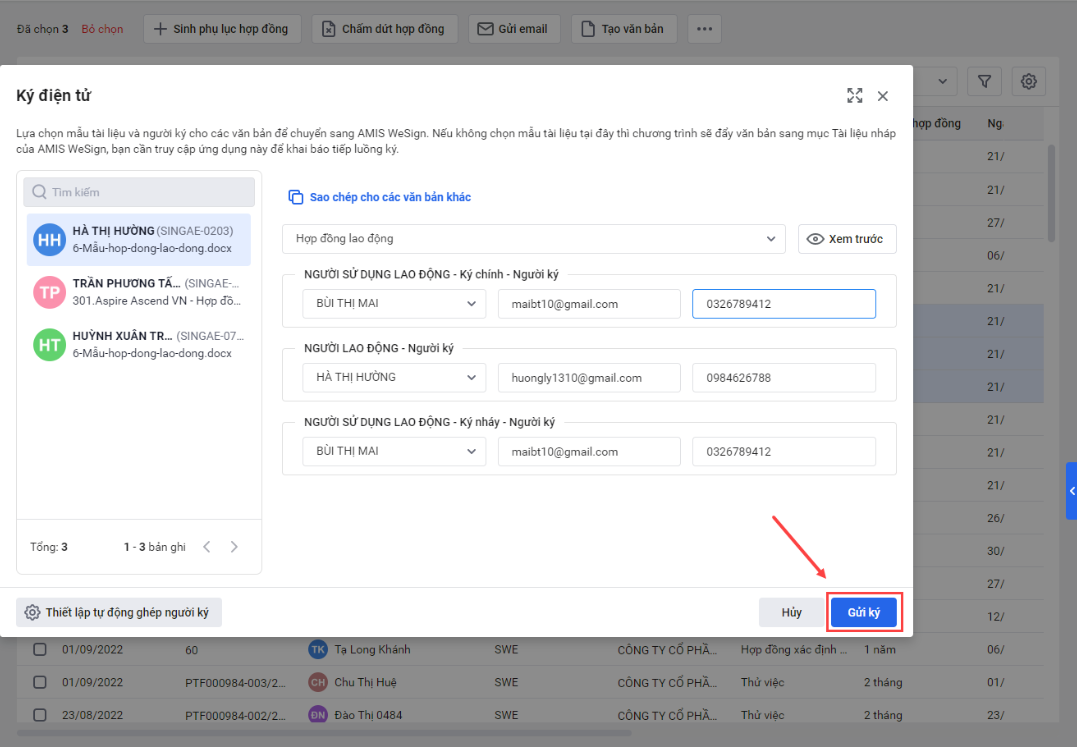The height and width of the screenshot is (747, 1077).
Task: Click the HH avatar icon
Action: point(49,240)
